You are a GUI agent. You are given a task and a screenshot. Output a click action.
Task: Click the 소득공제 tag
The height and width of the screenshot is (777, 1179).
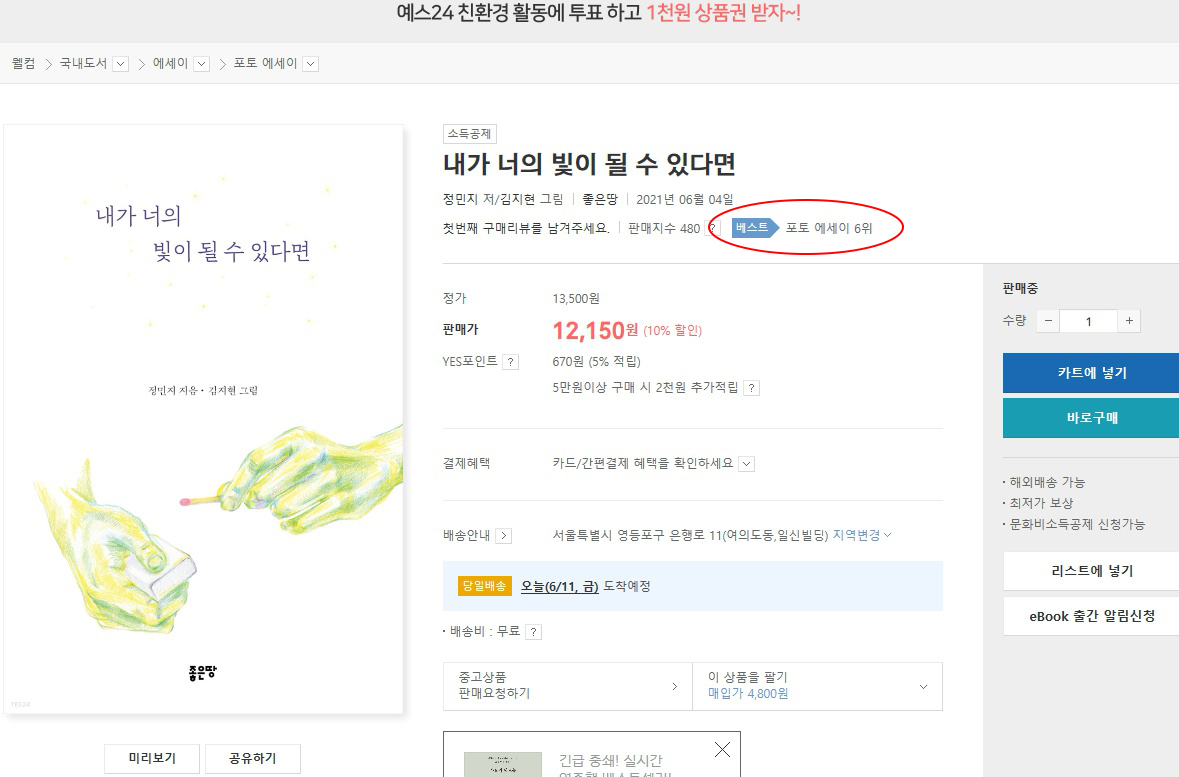[469, 134]
